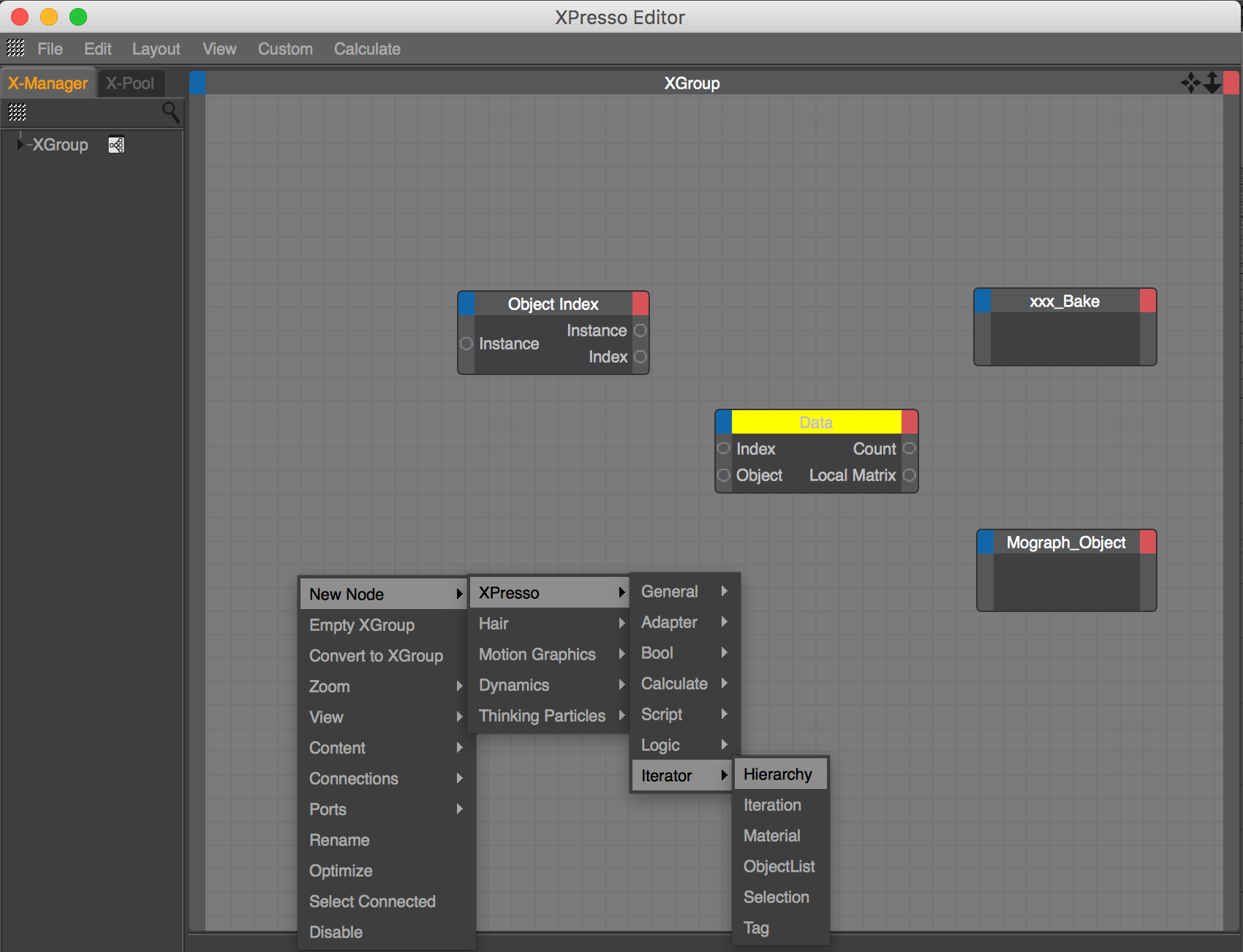Click the XGroup pan/move arrows icon
The height and width of the screenshot is (952, 1243).
click(1190, 83)
